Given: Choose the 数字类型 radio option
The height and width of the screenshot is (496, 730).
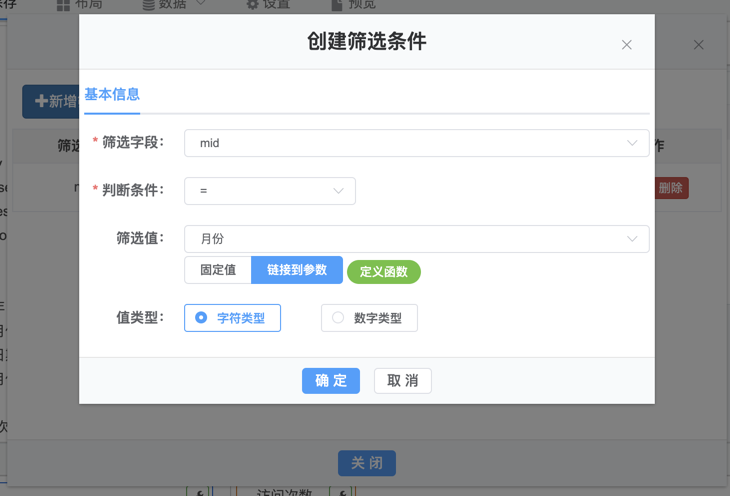Looking at the screenshot, I should [368, 318].
